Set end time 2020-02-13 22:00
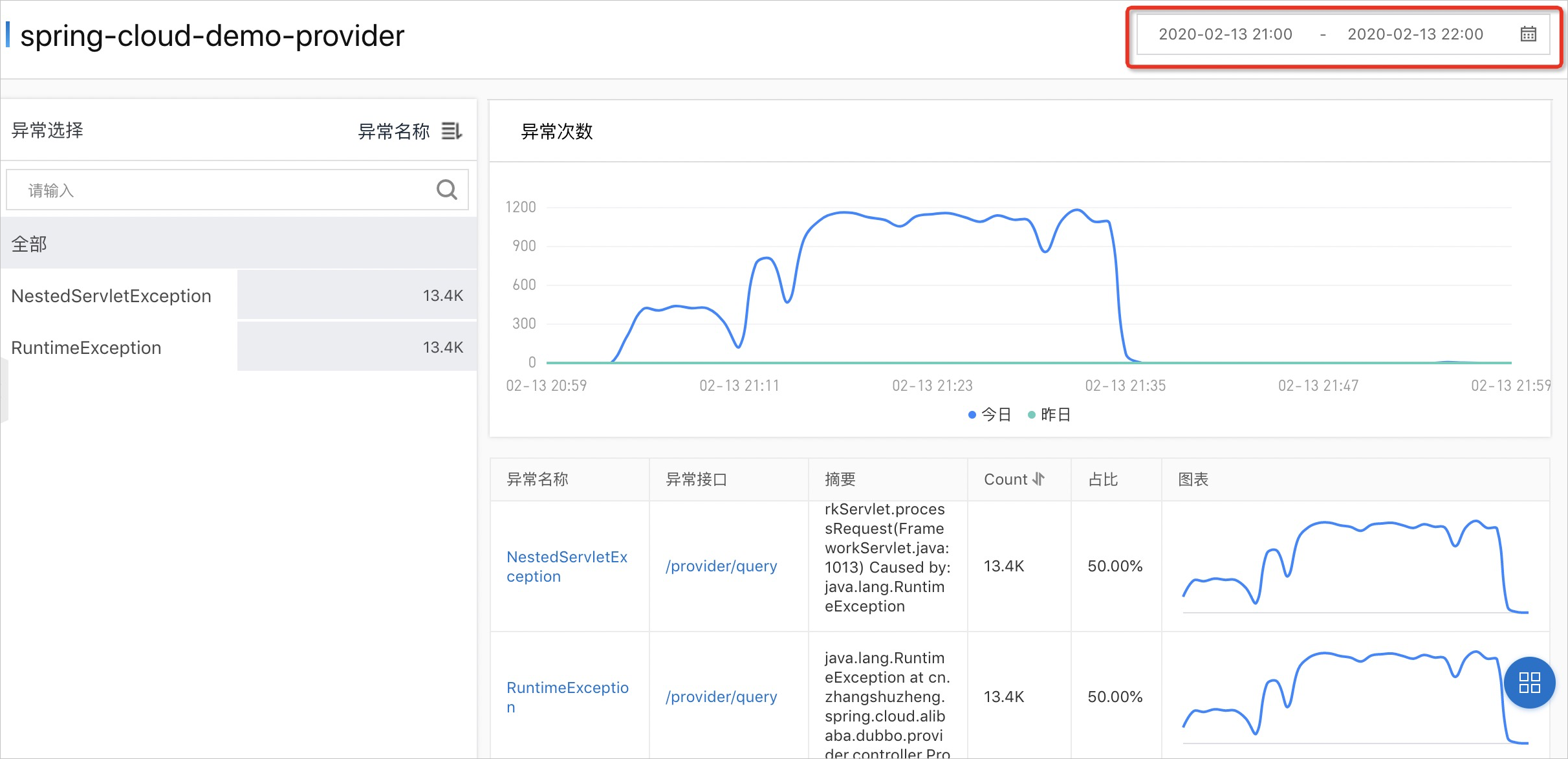This screenshot has width=1568, height=759. pos(1415,34)
